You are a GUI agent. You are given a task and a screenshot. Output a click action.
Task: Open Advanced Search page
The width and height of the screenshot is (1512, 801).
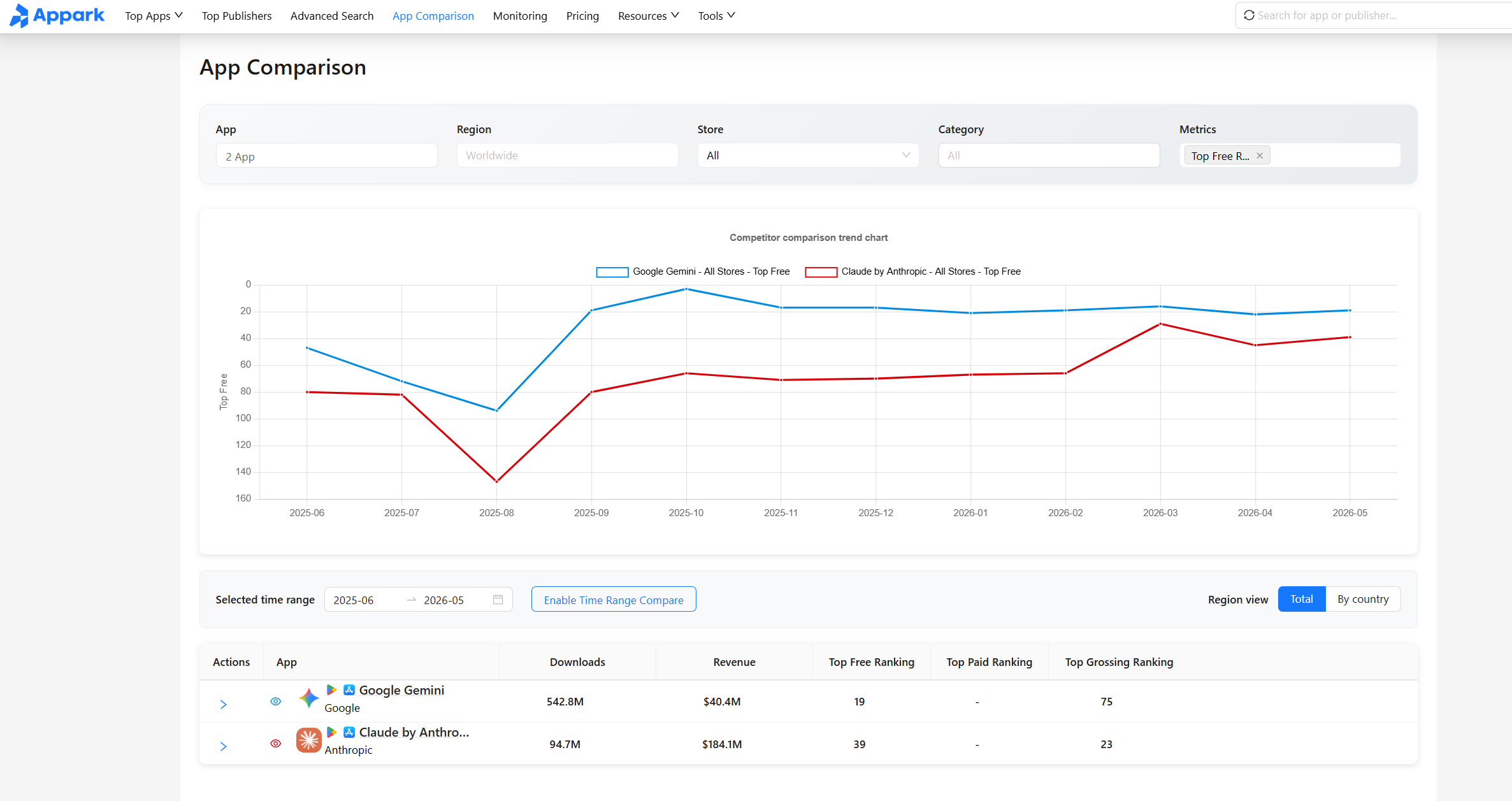(x=332, y=16)
